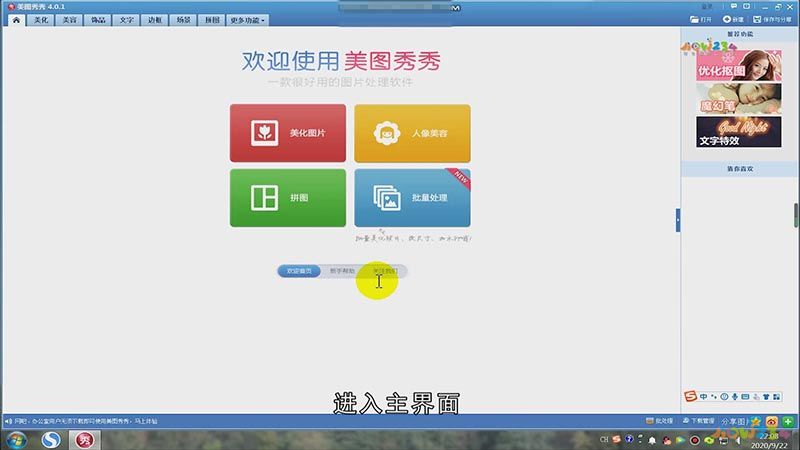This screenshot has width=800, height=450.
Task: Click the 登录 login link in title bar
Action: coord(707,7)
